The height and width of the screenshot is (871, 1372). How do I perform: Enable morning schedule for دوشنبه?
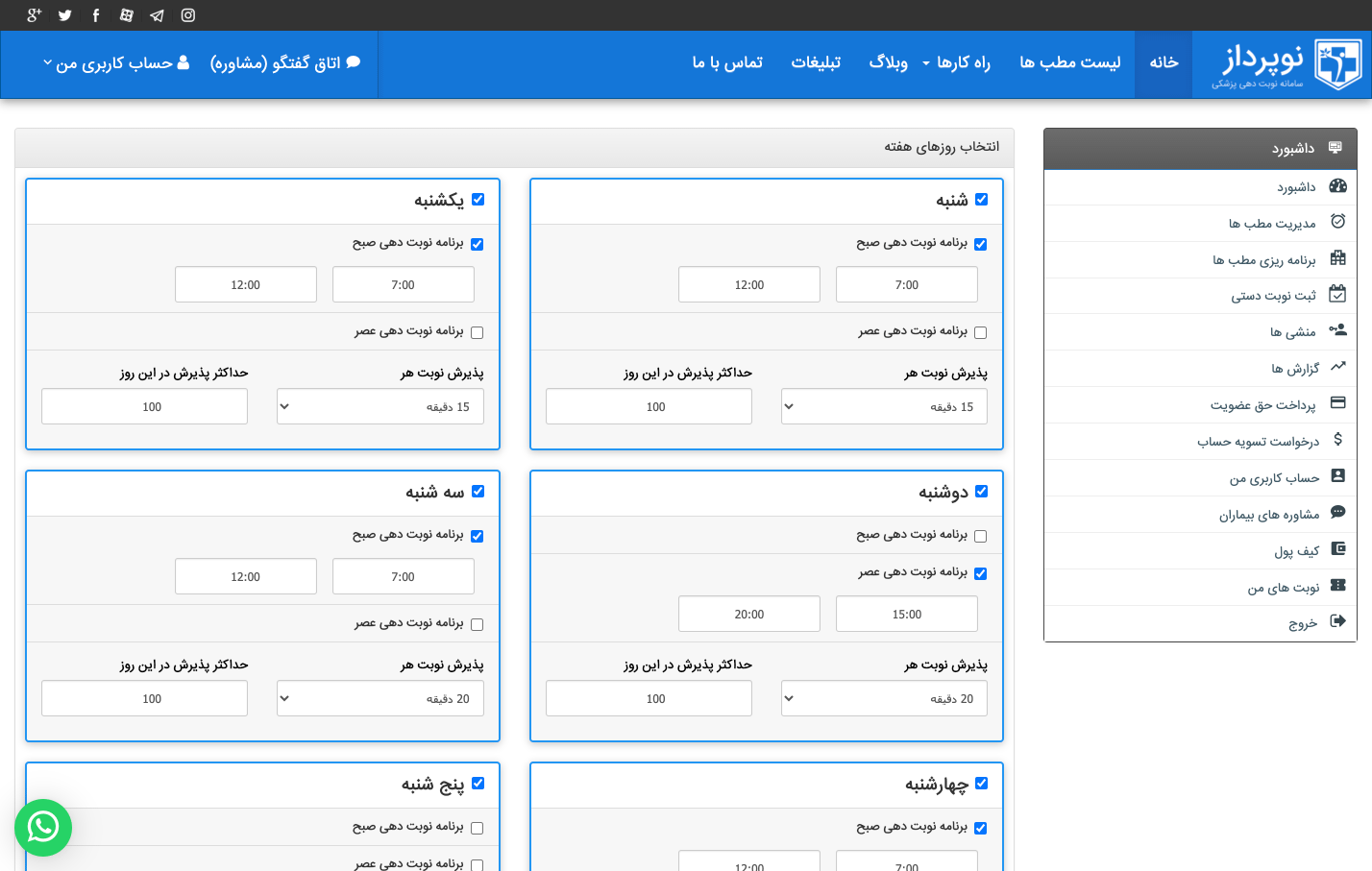click(x=980, y=536)
